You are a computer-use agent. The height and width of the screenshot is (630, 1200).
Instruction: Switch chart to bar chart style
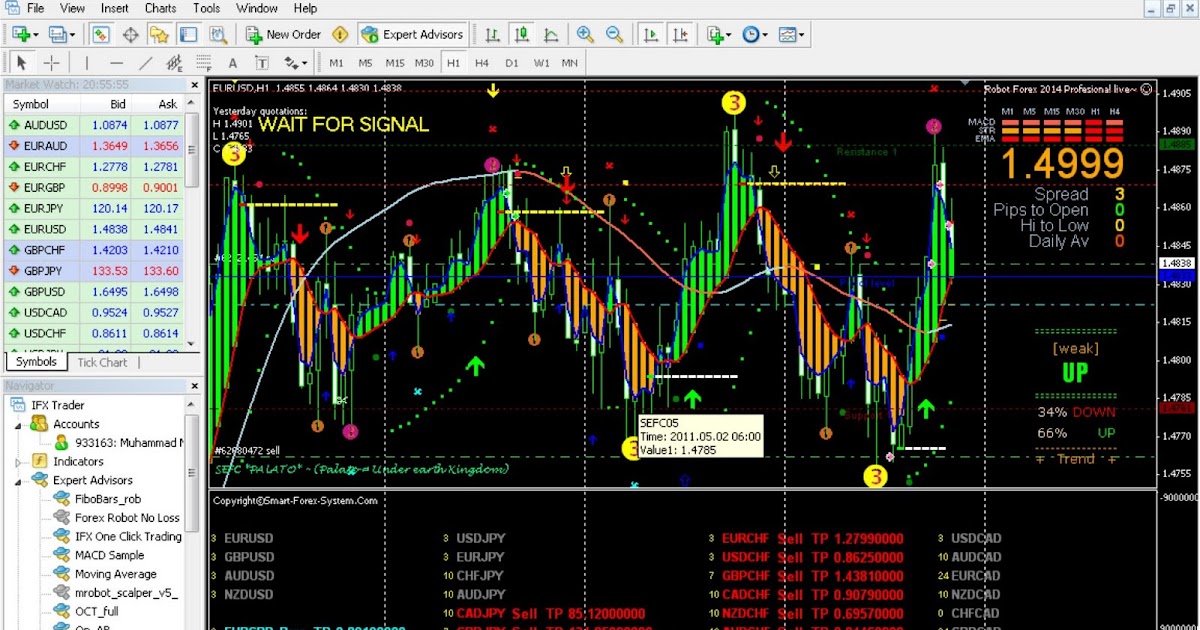[x=492, y=35]
